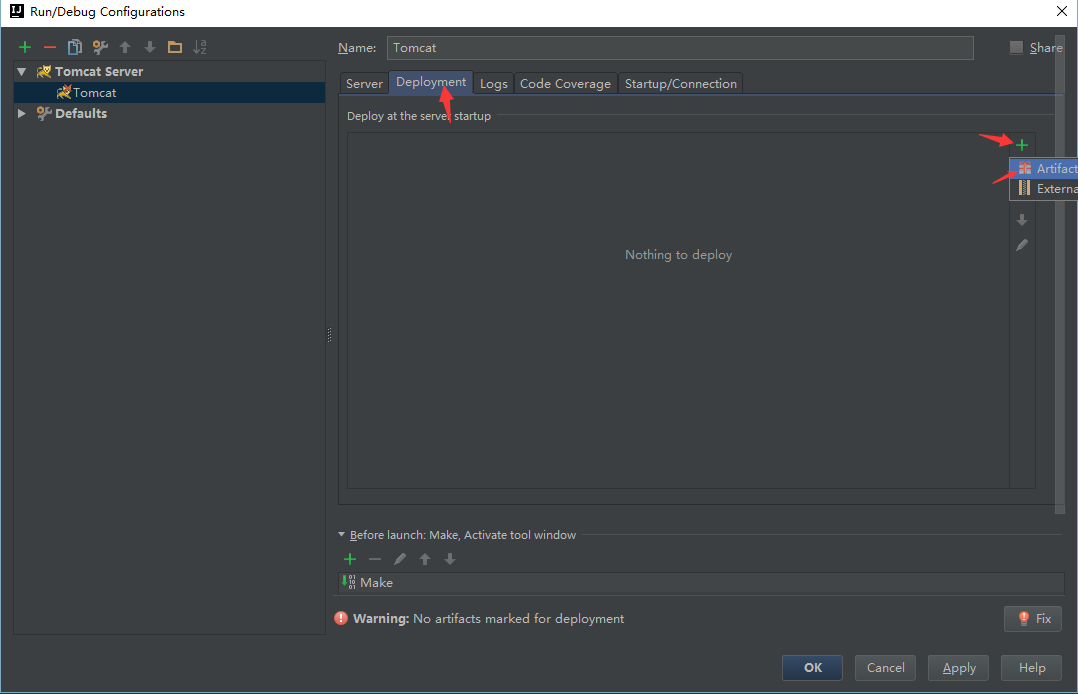Edit deployment item pencil icon
1078x694 pixels.
click(x=1022, y=245)
